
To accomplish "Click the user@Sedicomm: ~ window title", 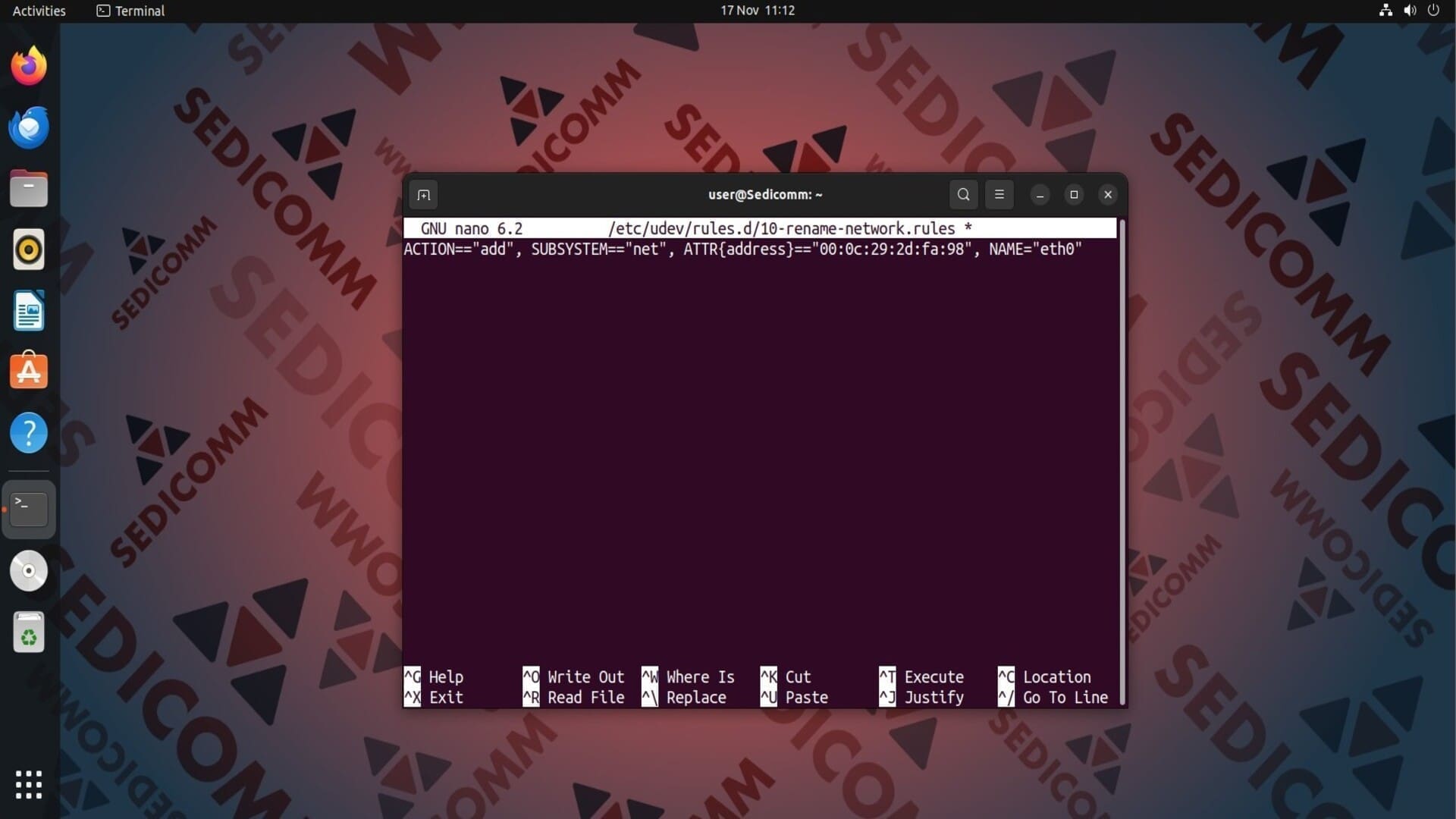I will [x=765, y=195].
